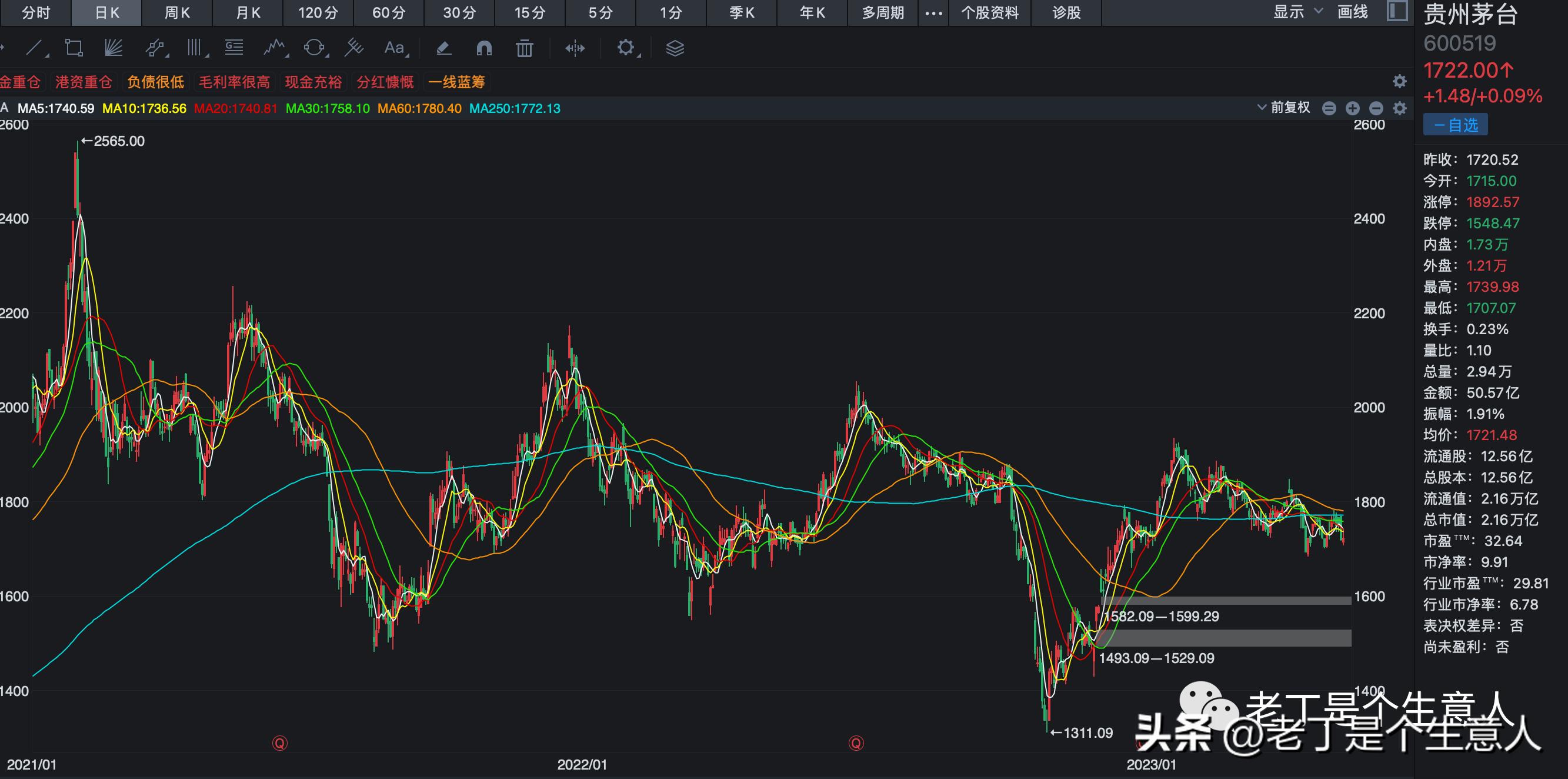Remove stock from watchlist via 一自选
Image resolution: width=1568 pixels, height=779 pixels.
tap(1455, 124)
